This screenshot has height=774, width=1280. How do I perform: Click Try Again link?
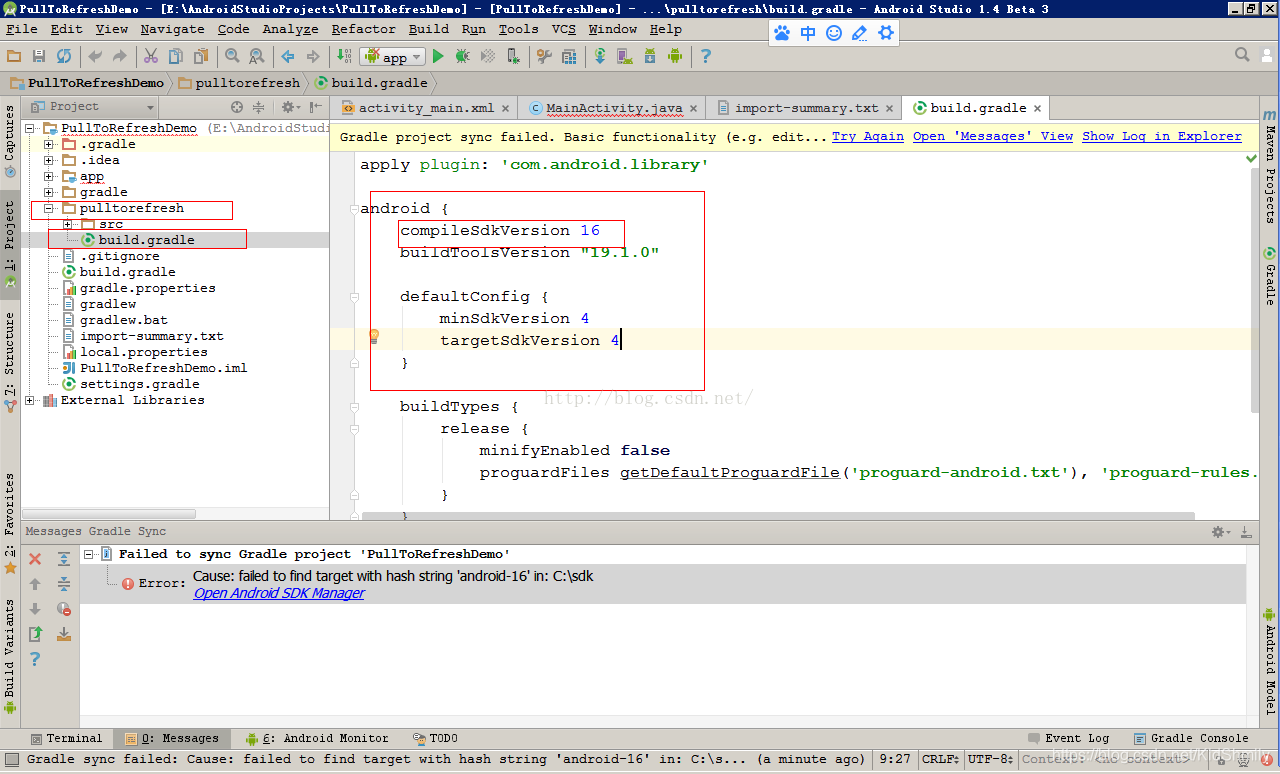[868, 136]
